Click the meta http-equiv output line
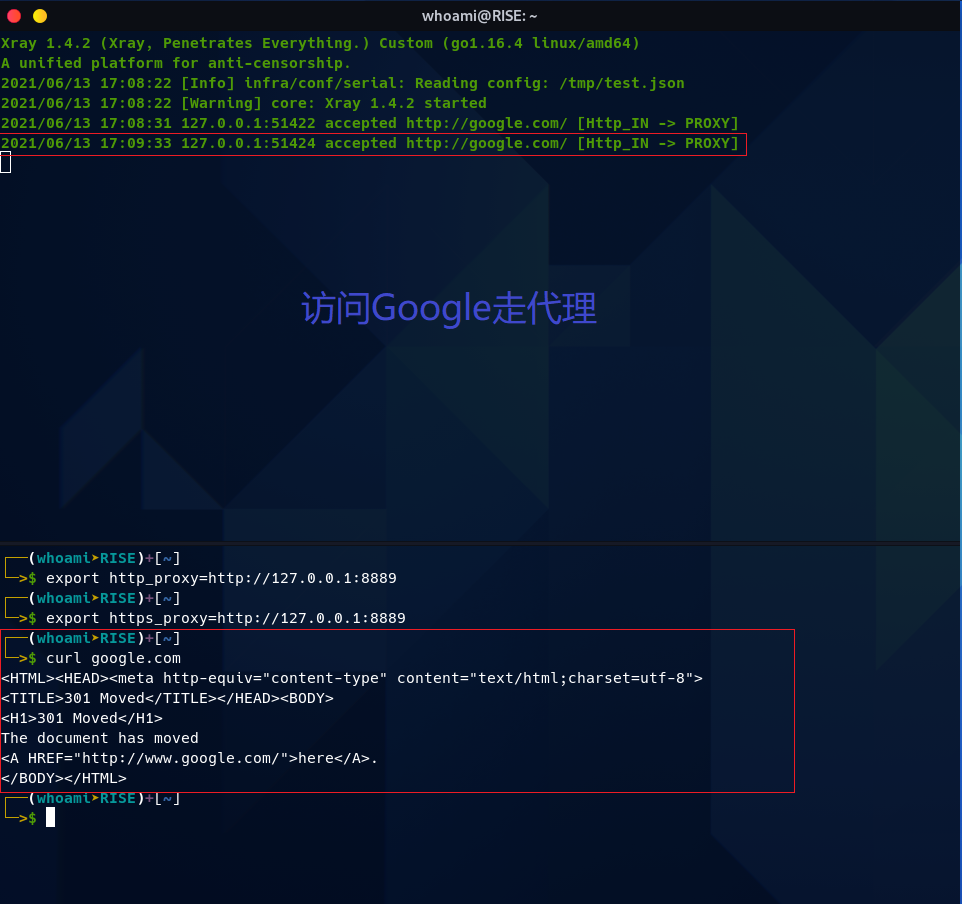Viewport: 962px width, 904px height. click(x=351, y=678)
